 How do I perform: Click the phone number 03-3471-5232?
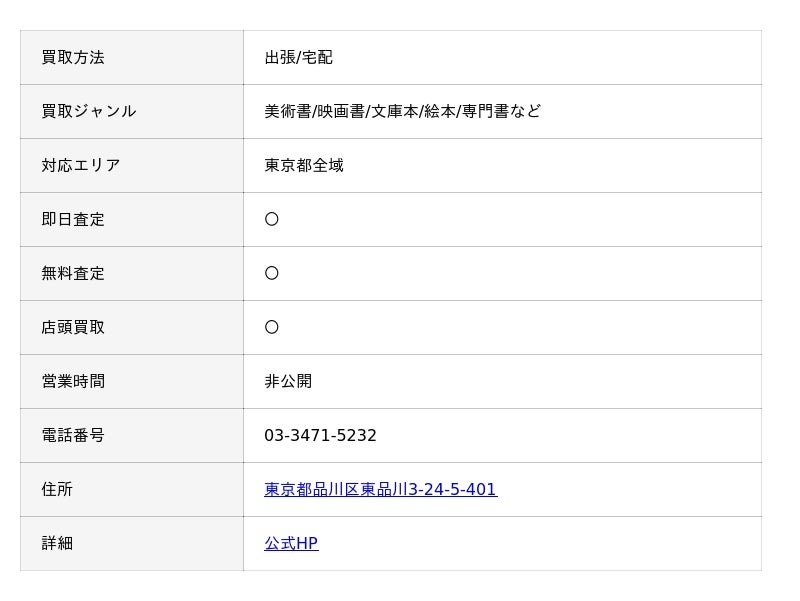(320, 435)
